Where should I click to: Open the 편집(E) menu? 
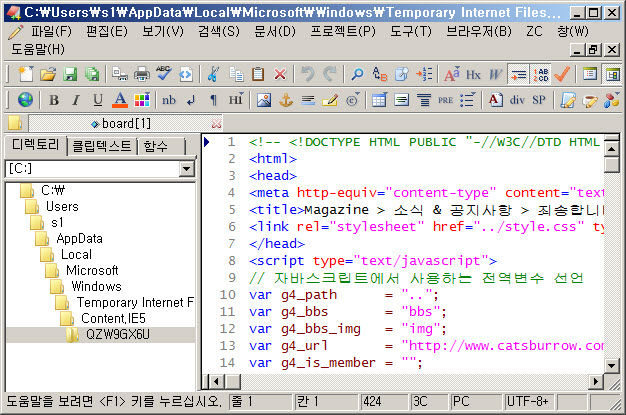pos(107,31)
